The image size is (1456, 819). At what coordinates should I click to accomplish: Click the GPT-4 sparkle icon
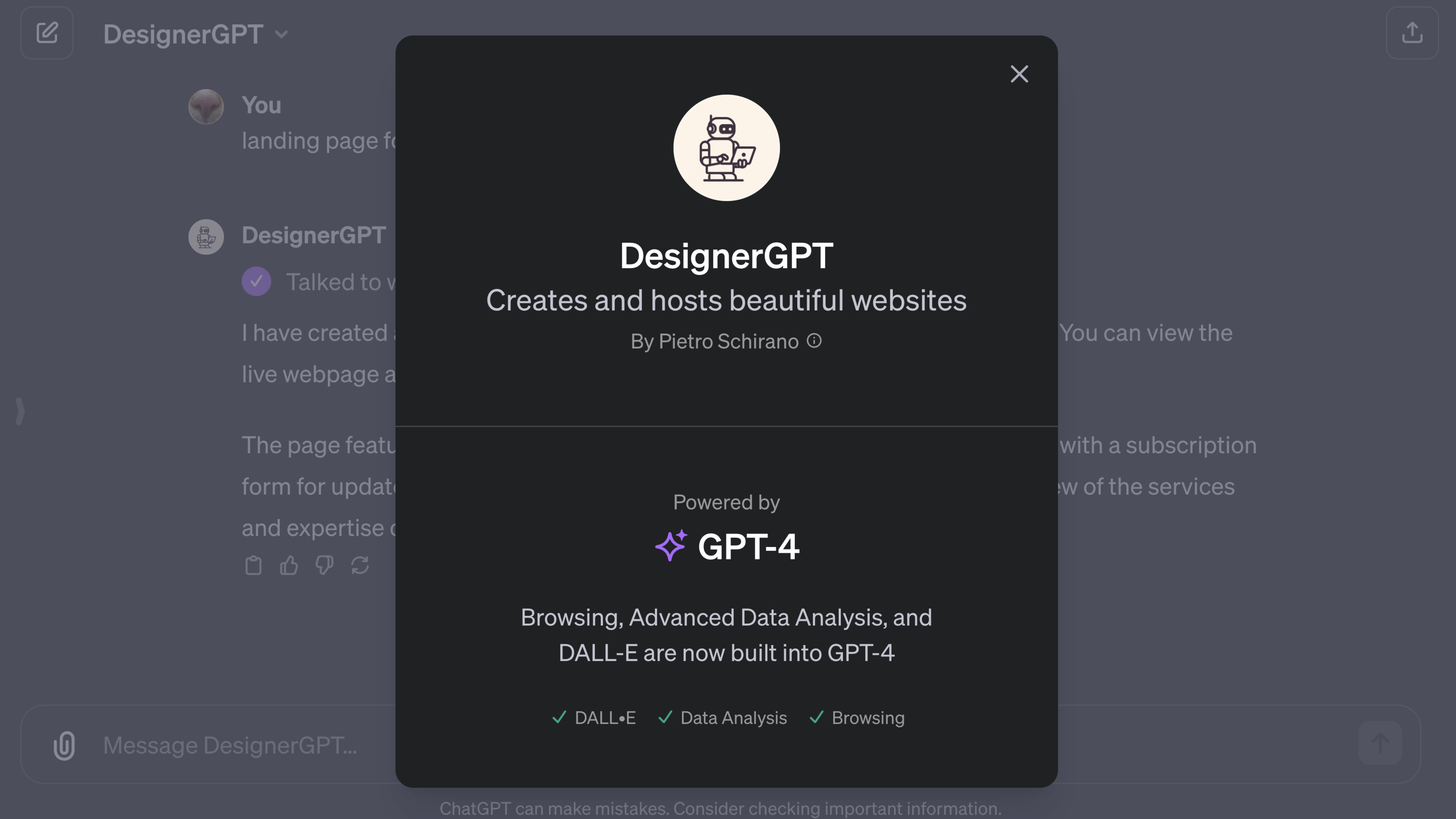671,546
